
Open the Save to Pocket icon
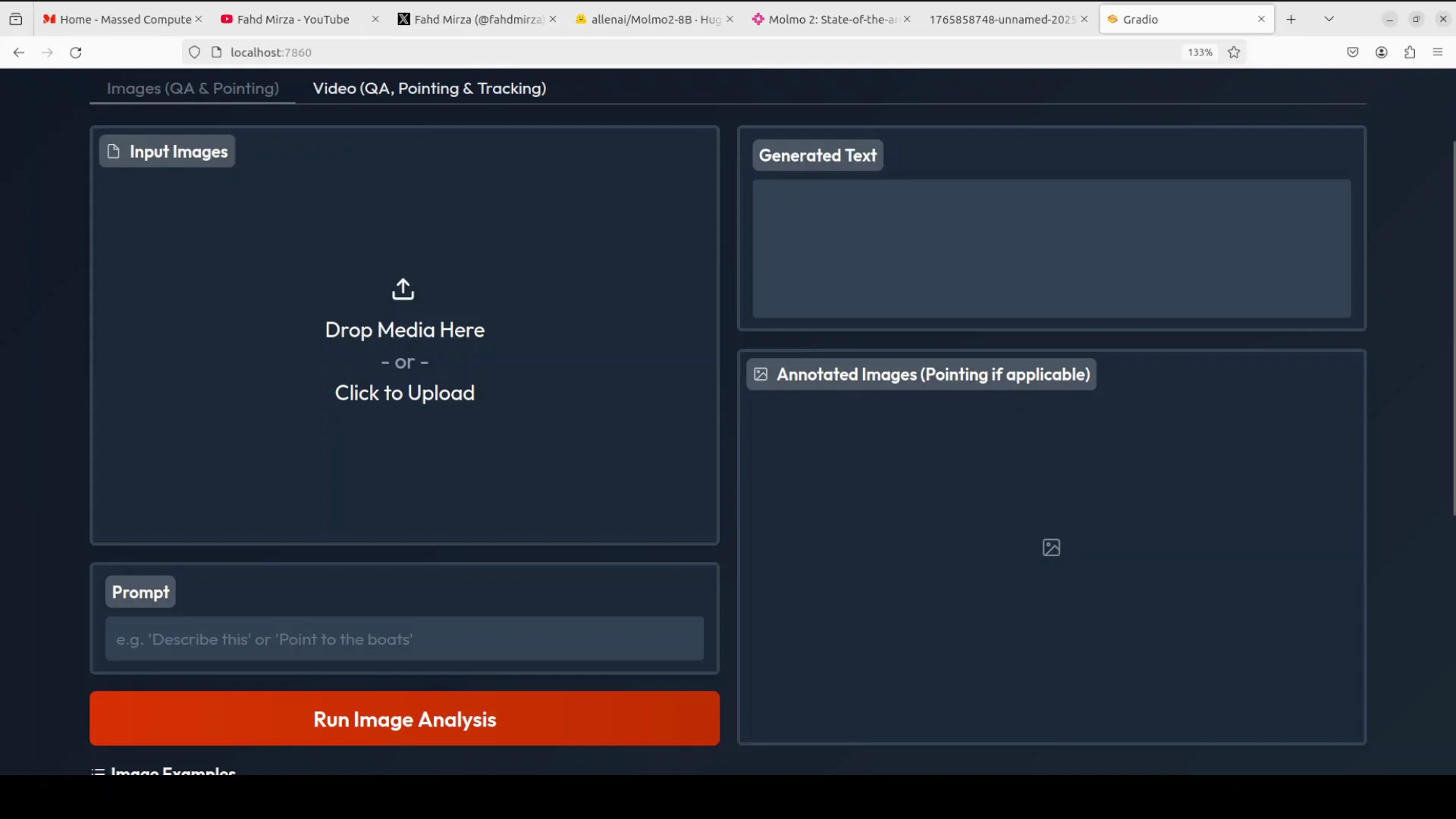pos(1353,52)
